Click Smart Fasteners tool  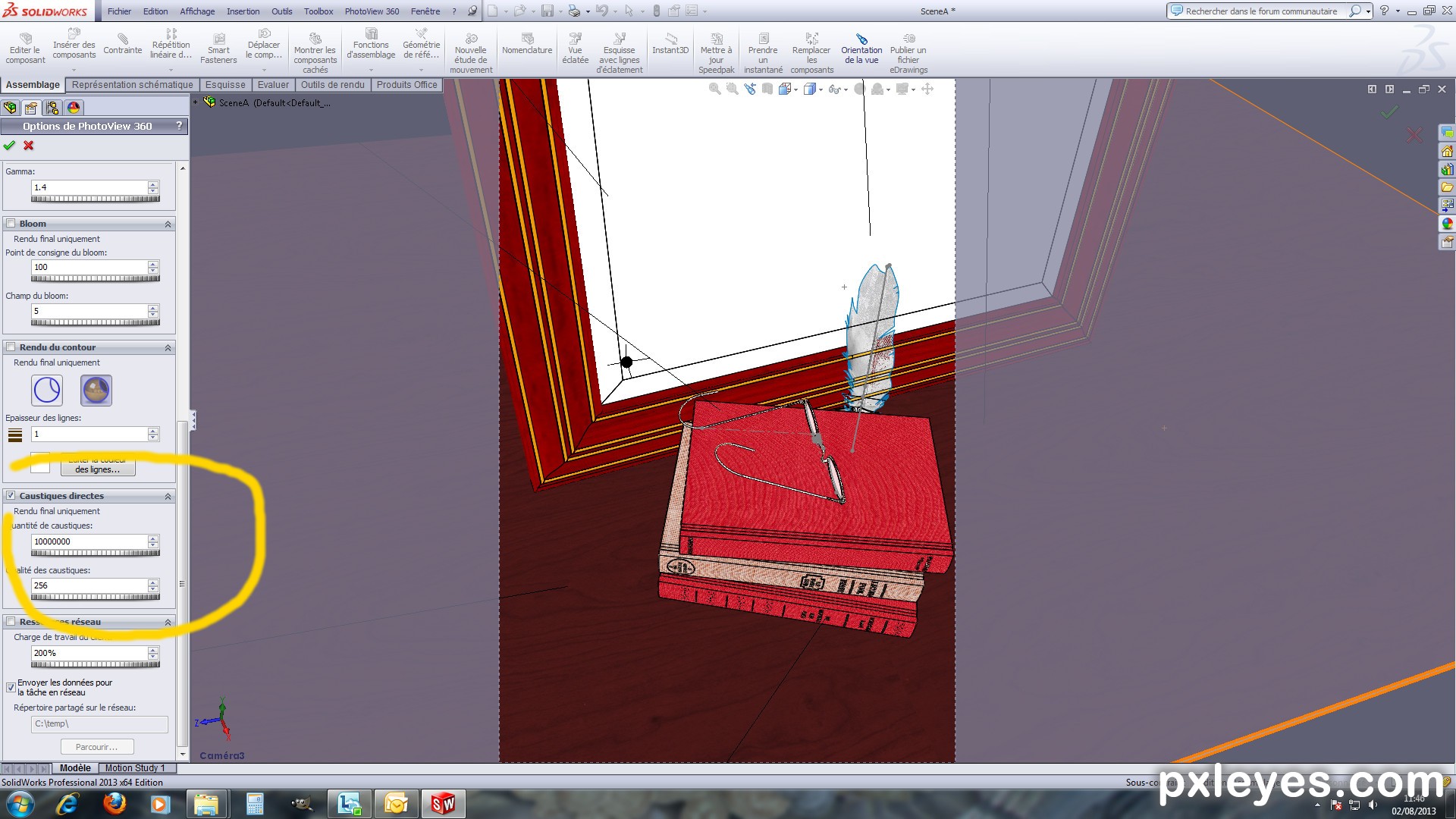218,49
